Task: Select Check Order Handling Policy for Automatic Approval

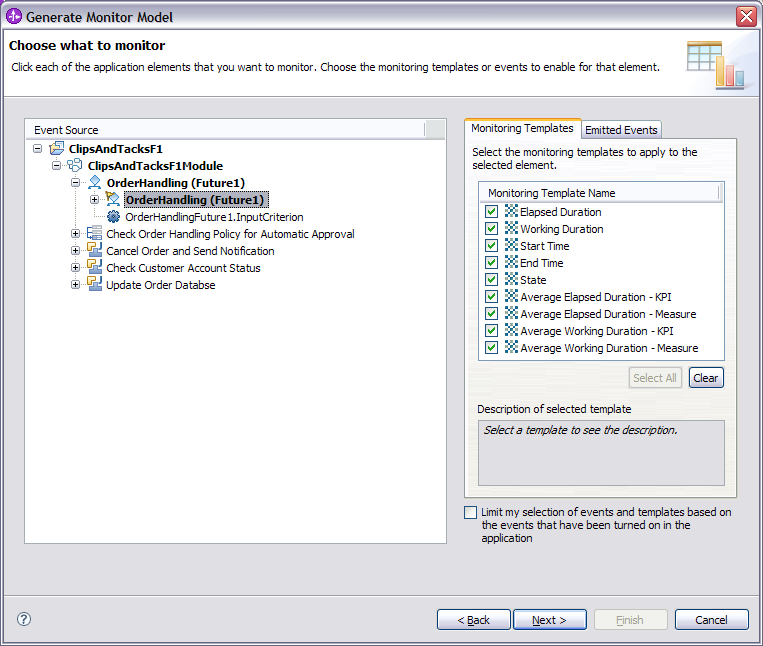Action: coord(230,234)
